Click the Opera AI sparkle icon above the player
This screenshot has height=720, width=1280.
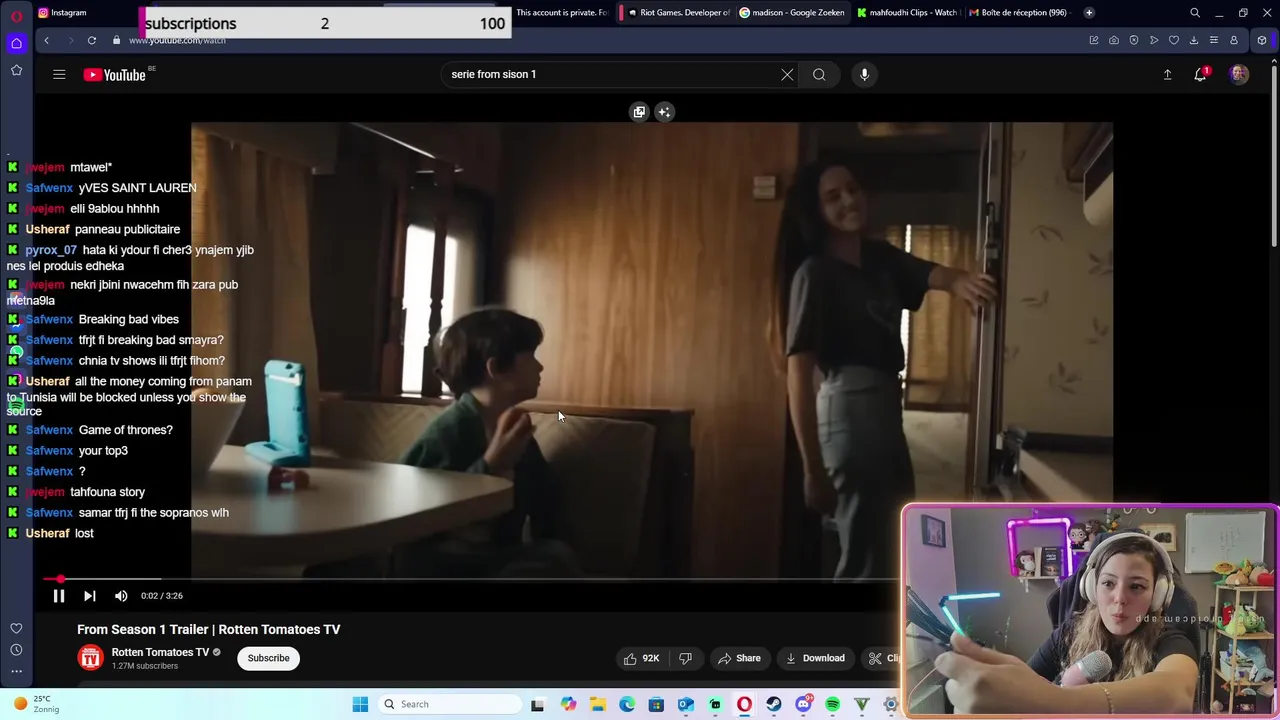pyautogui.click(x=664, y=112)
